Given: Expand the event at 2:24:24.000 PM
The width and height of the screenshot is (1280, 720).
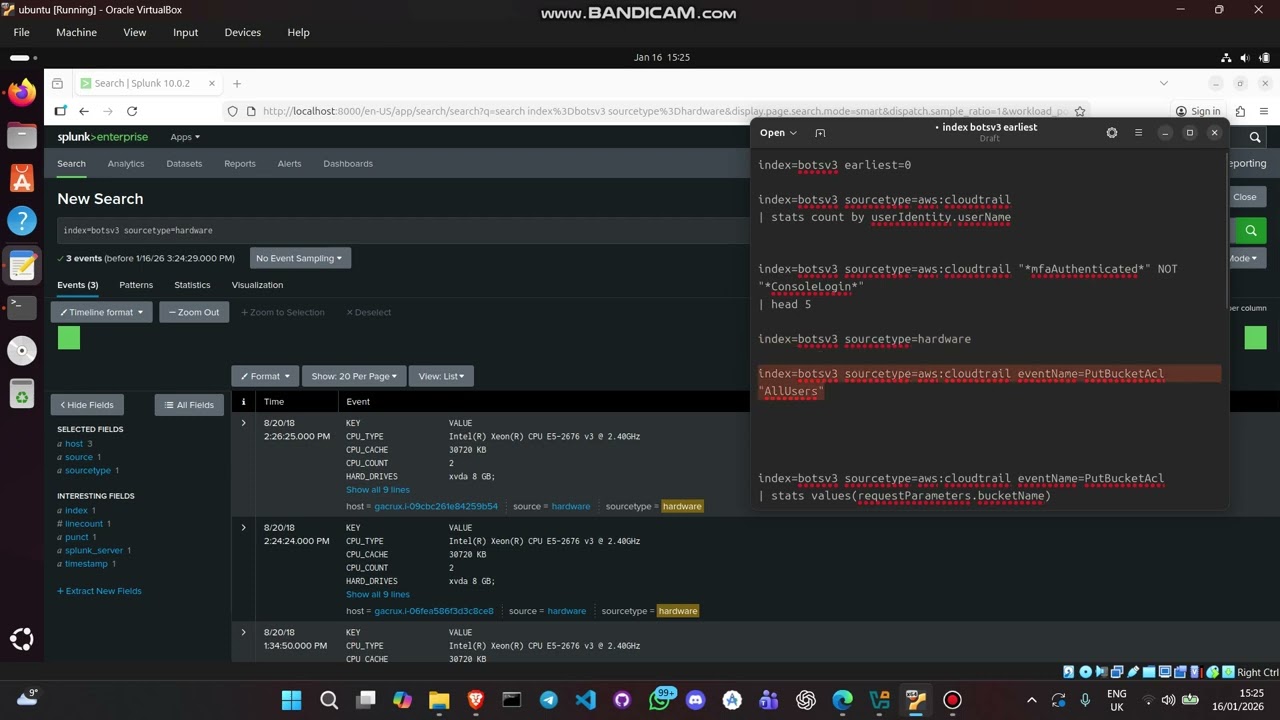Looking at the screenshot, I should [x=243, y=527].
